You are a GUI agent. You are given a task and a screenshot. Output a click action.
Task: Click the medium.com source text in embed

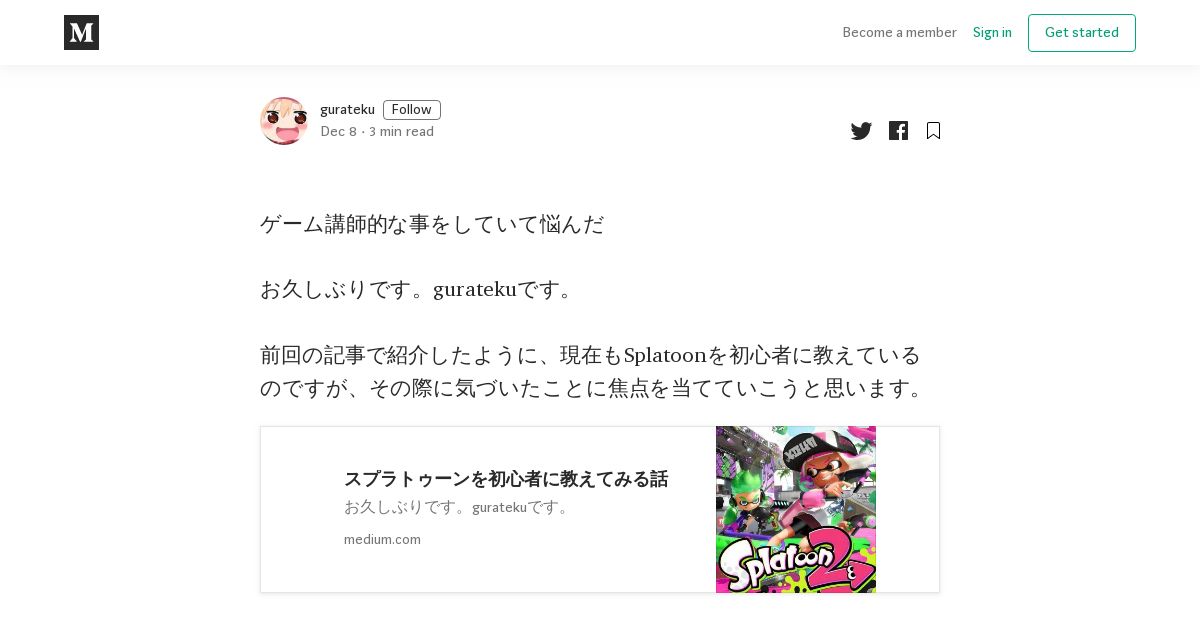pos(382,539)
